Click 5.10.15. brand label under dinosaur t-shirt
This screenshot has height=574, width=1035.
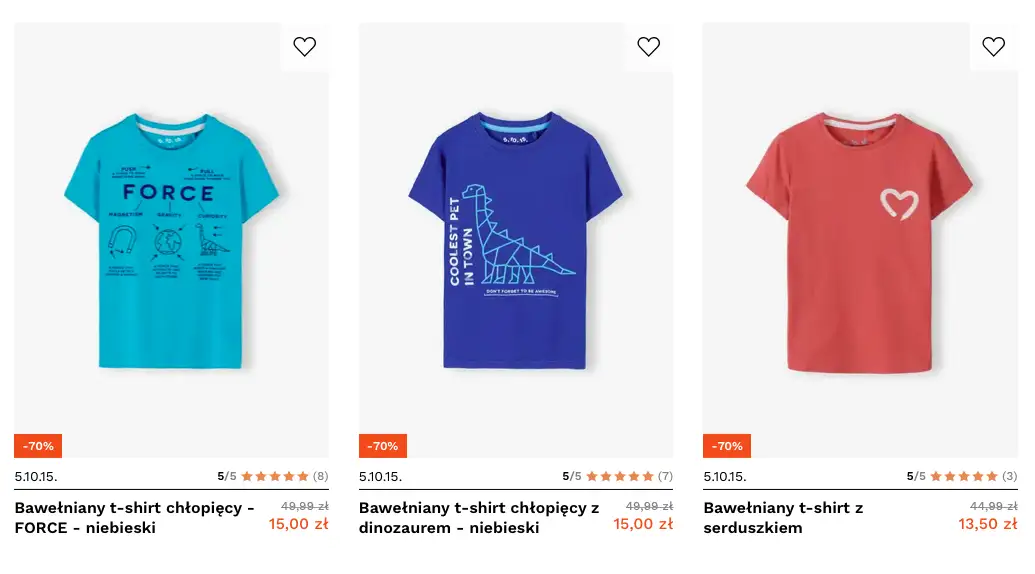click(380, 476)
